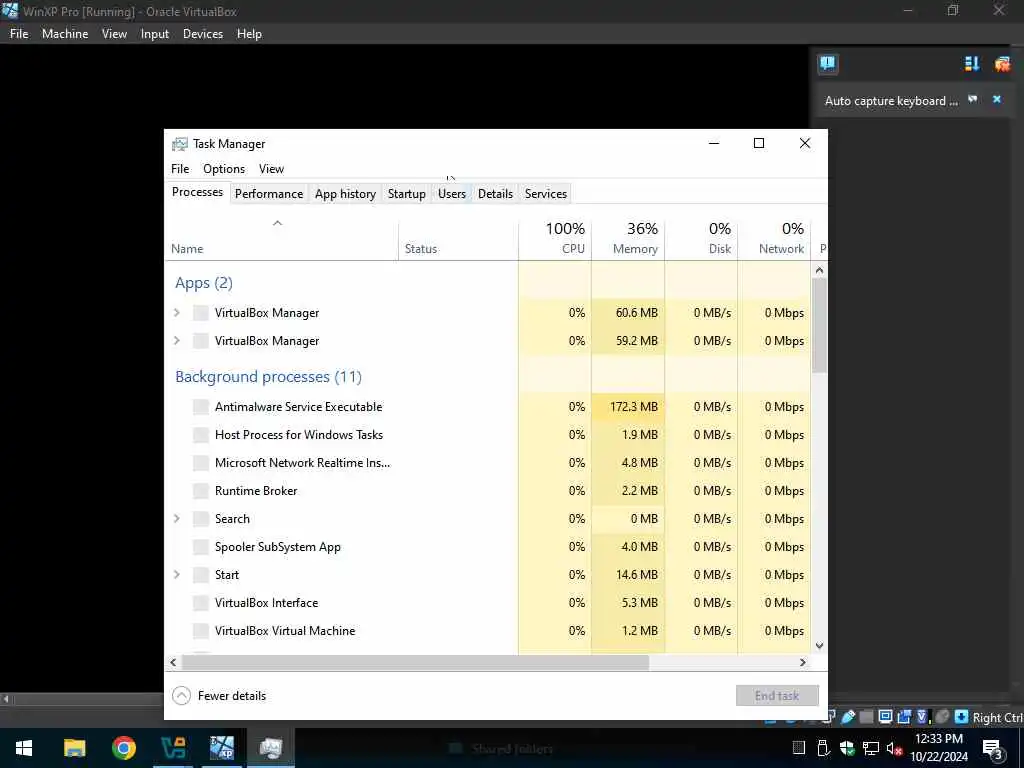Click the mouse integration icon in VirtualBox status bar

(941, 716)
